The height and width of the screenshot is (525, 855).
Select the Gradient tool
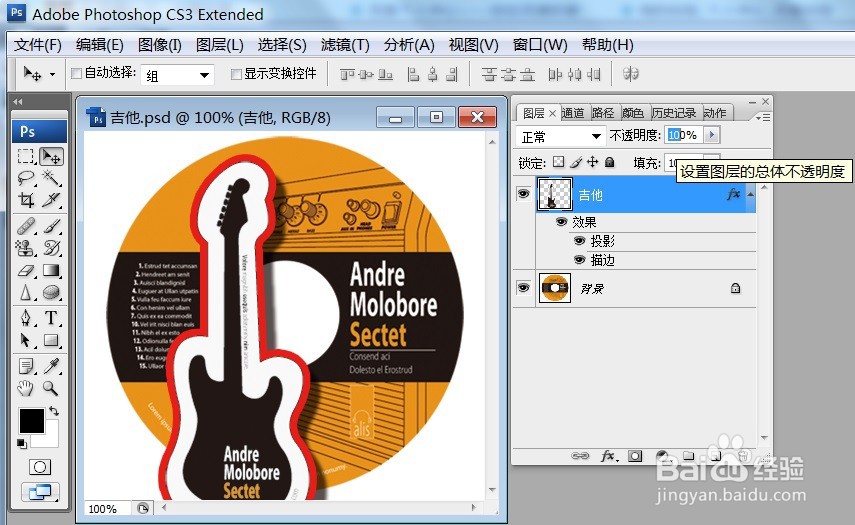coord(52,270)
